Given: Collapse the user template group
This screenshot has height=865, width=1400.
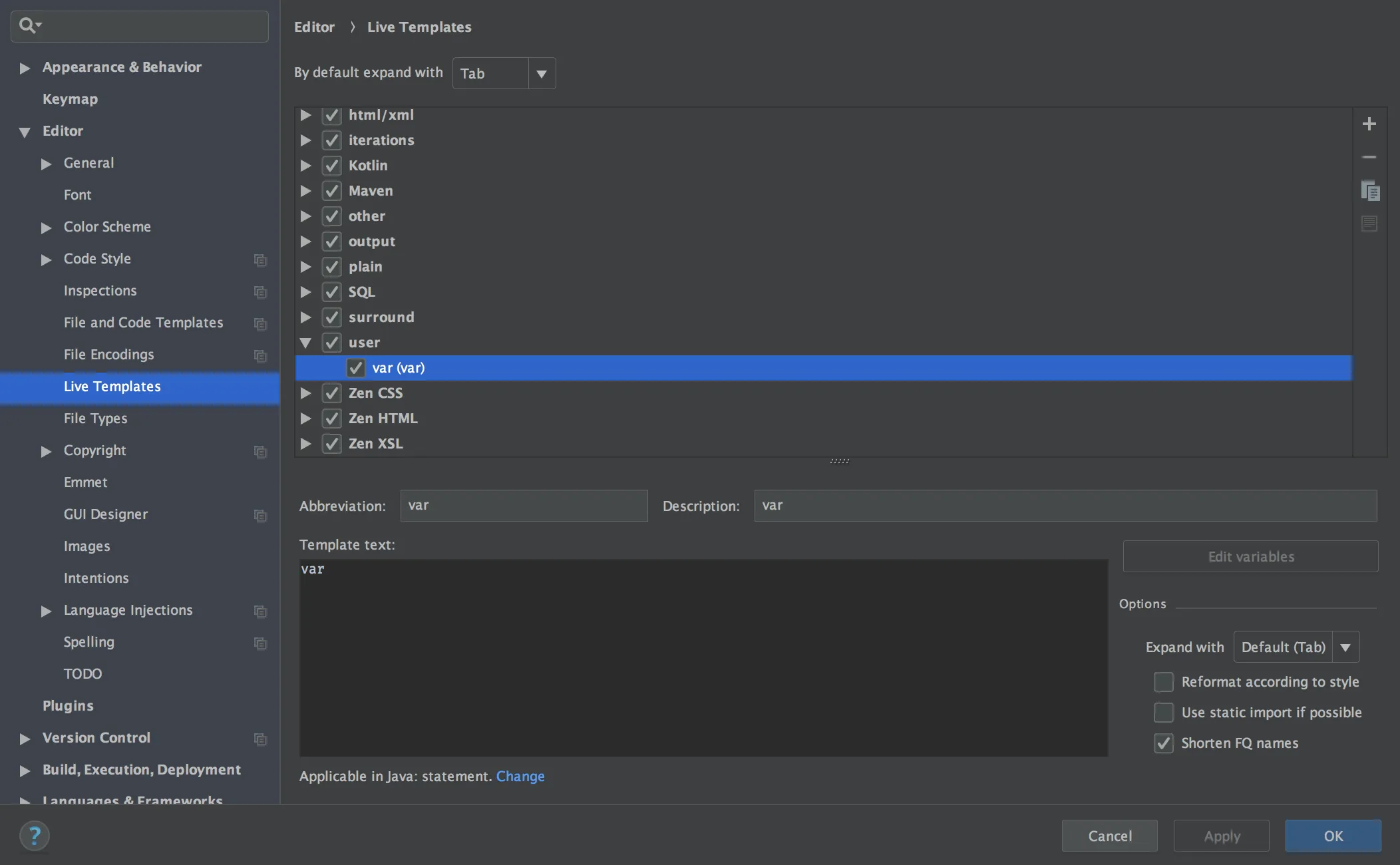Looking at the screenshot, I should click(x=305, y=343).
